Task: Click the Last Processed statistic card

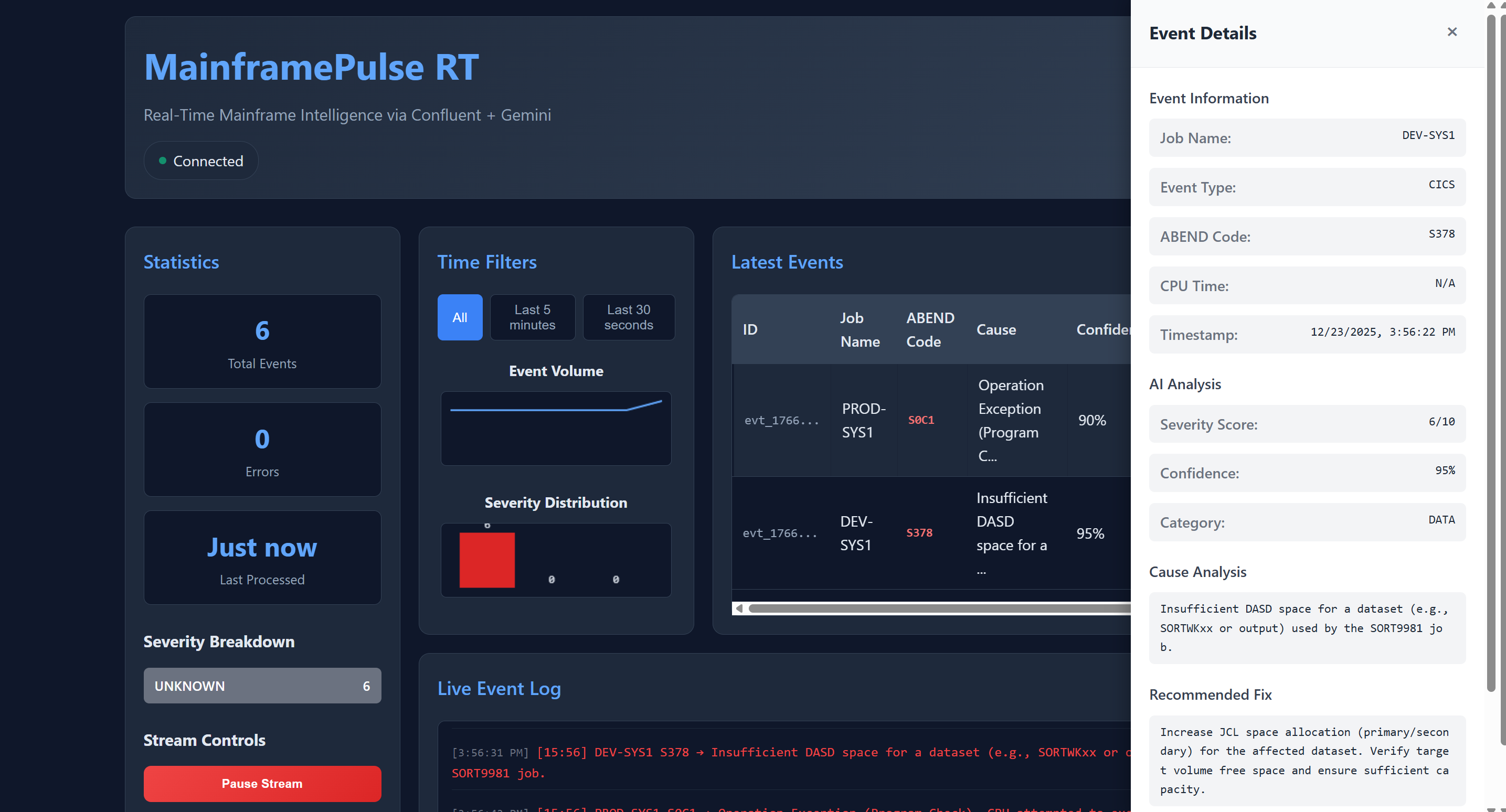Action: [x=262, y=558]
